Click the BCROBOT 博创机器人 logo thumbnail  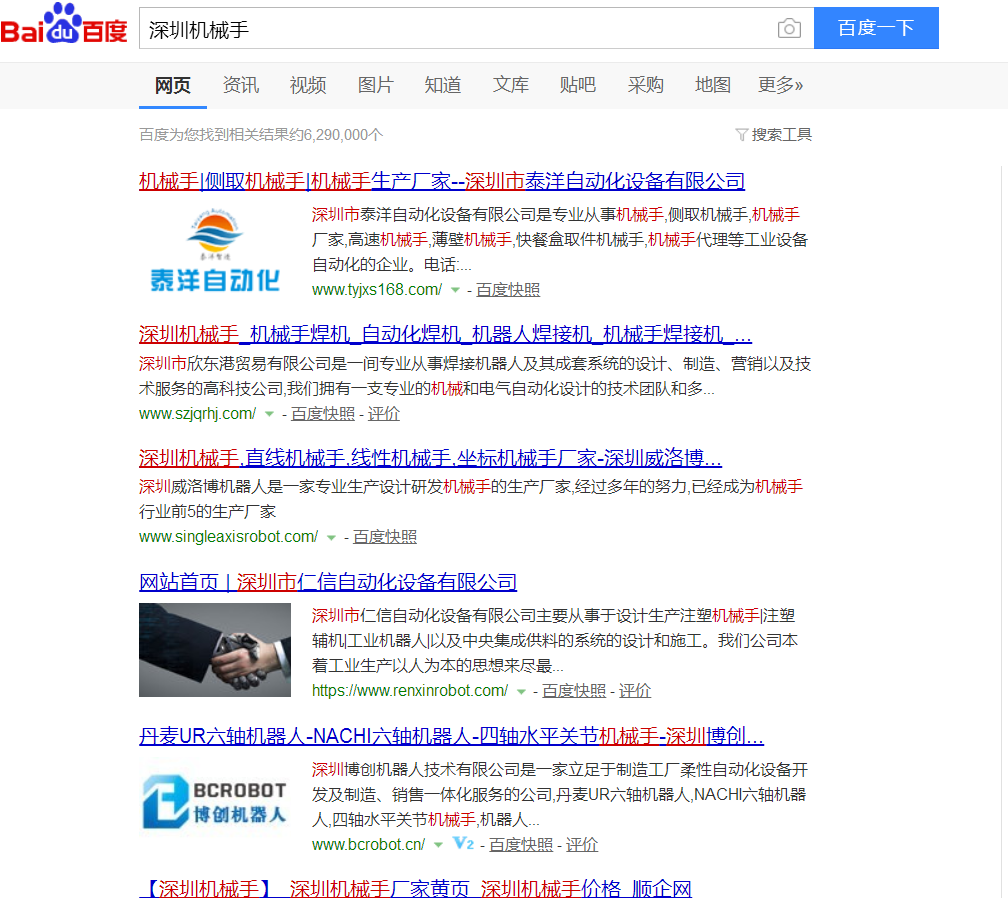pos(215,802)
